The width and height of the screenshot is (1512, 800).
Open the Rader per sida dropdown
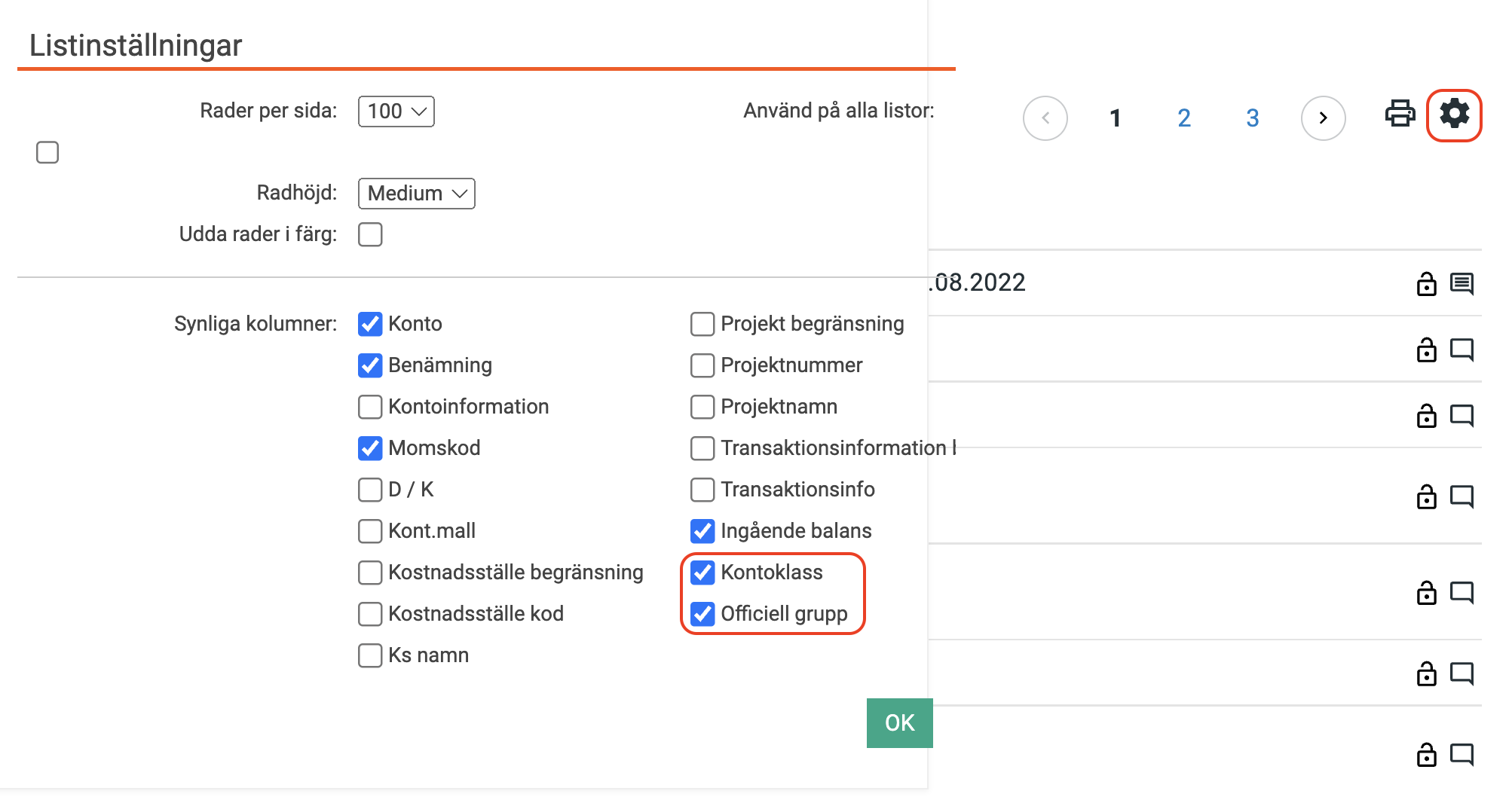click(396, 111)
